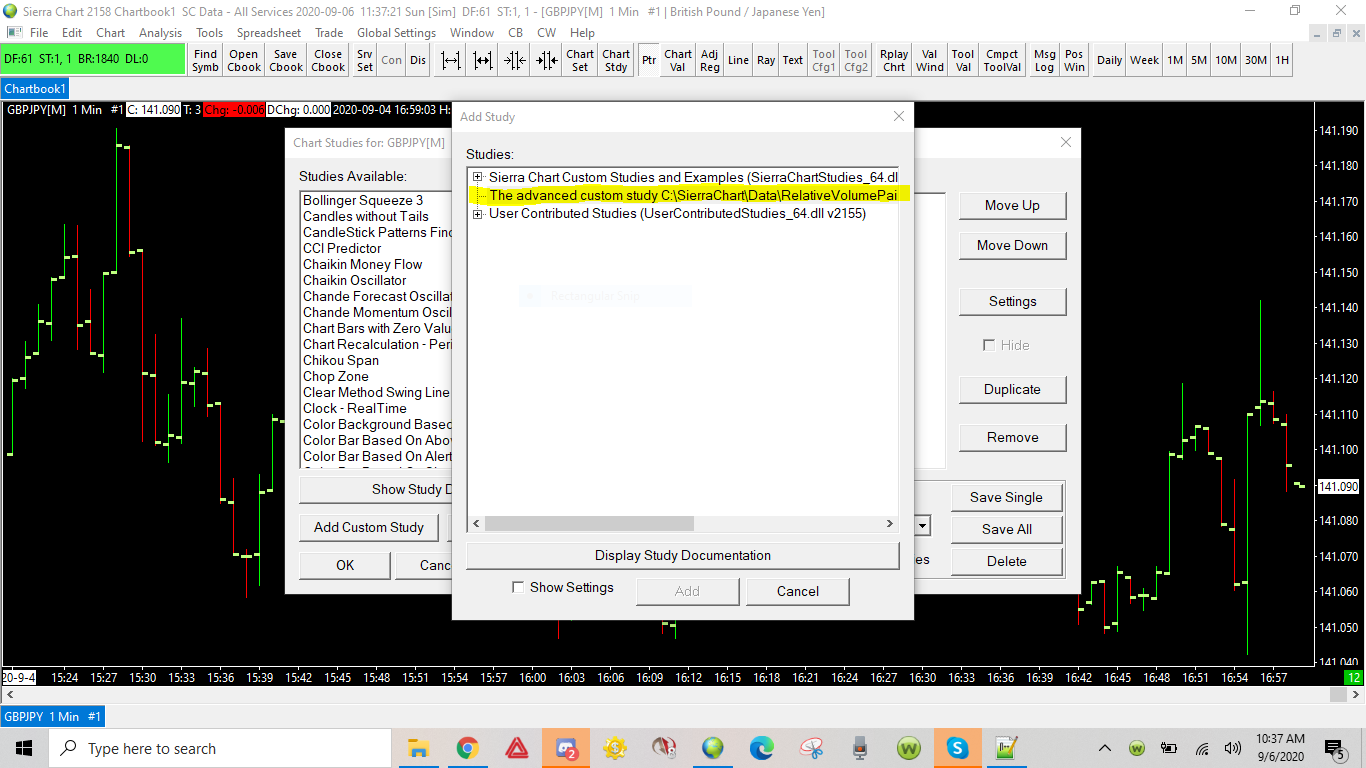
Task: Open the Windows Start menu
Action: click(x=24, y=748)
